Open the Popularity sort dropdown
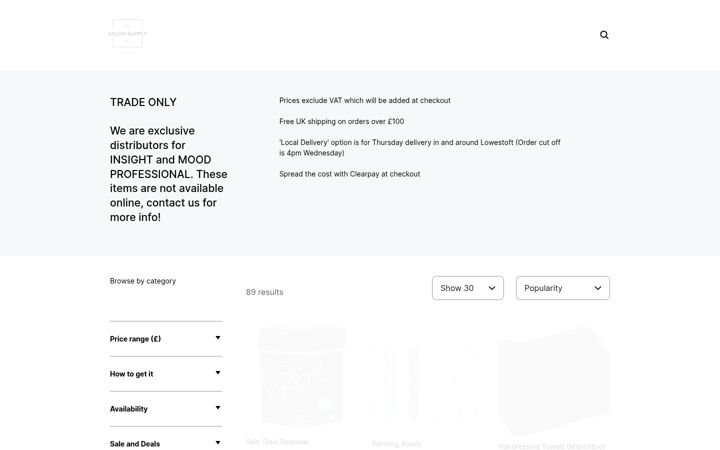 562,288
